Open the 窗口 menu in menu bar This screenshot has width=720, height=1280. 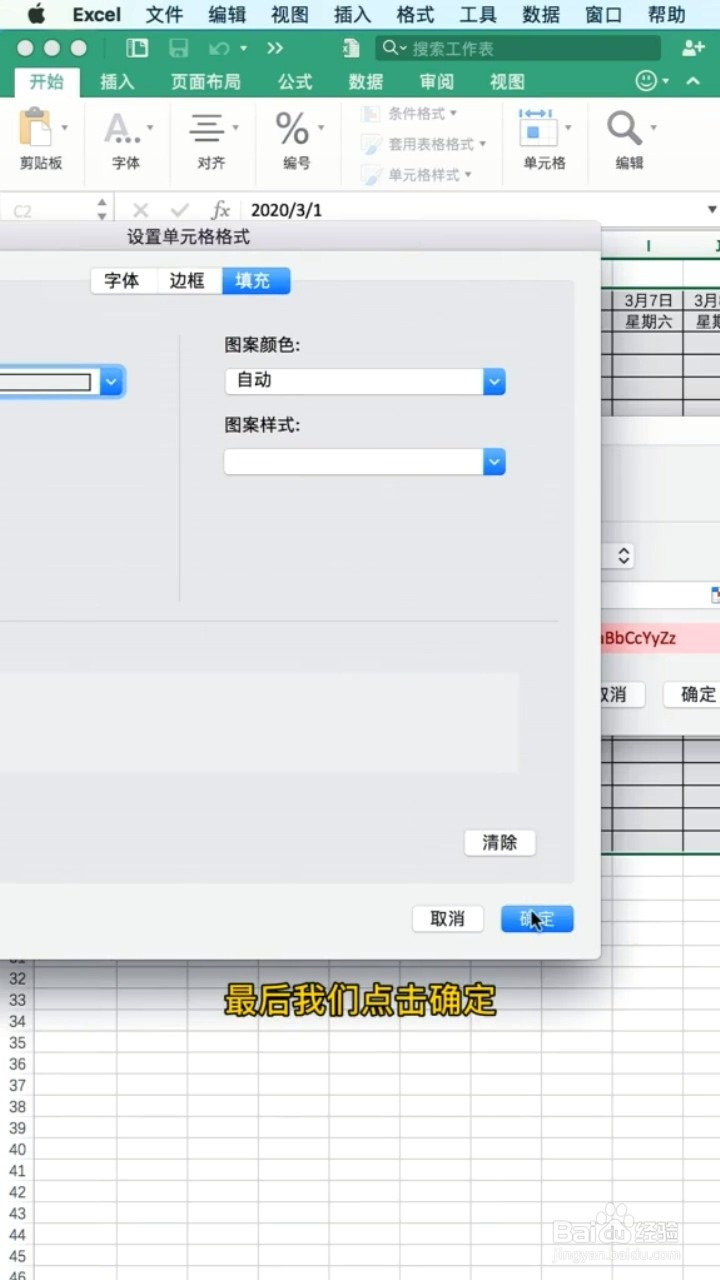[604, 15]
